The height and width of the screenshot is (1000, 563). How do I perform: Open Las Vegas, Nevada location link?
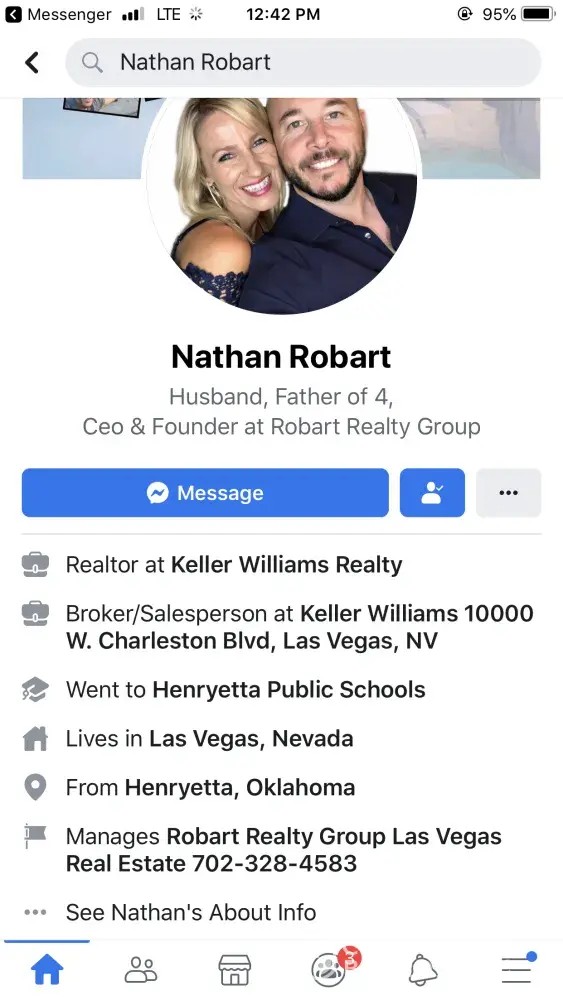point(251,739)
